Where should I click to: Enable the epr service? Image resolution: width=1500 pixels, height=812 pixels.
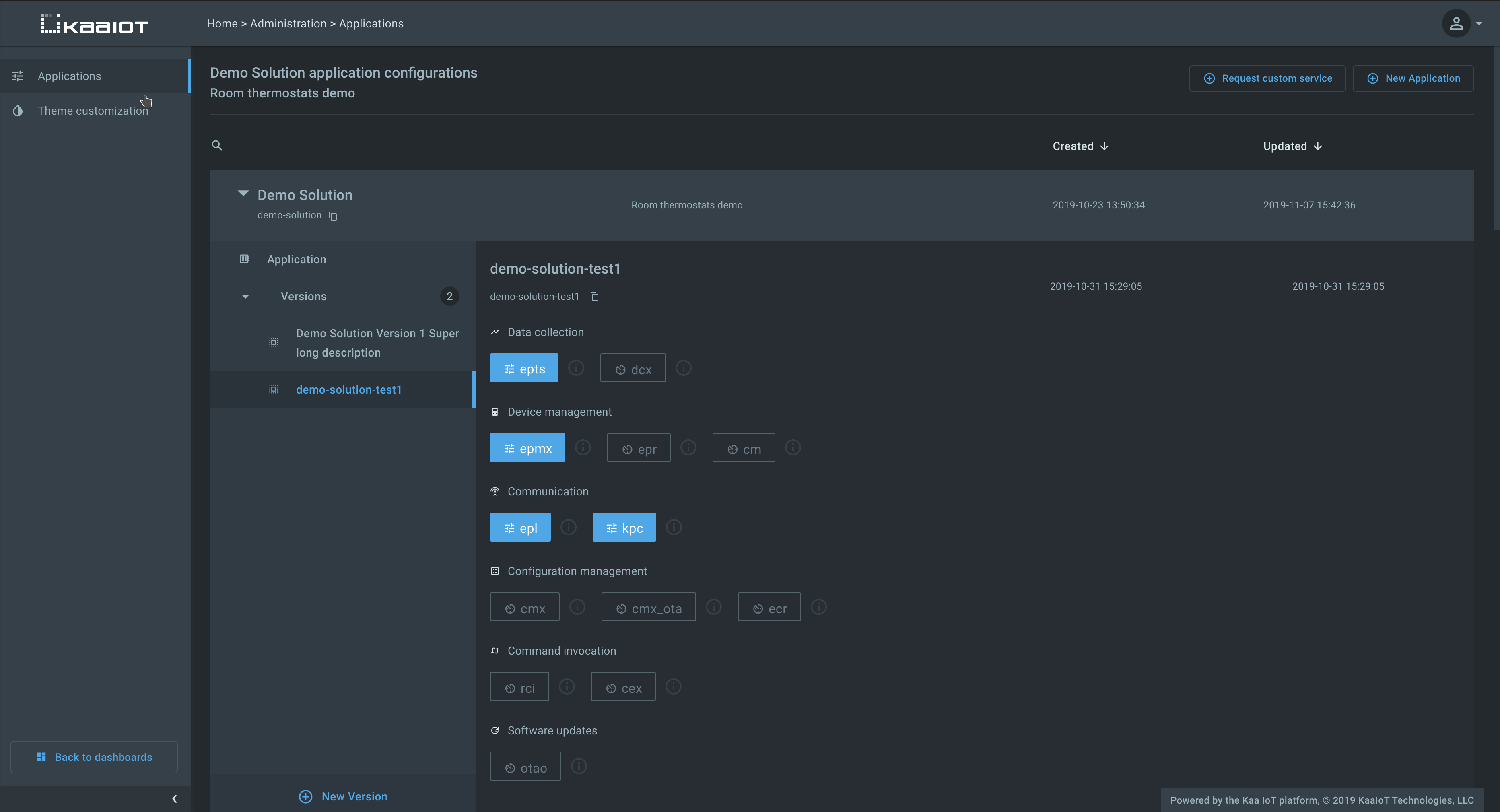[x=639, y=447]
